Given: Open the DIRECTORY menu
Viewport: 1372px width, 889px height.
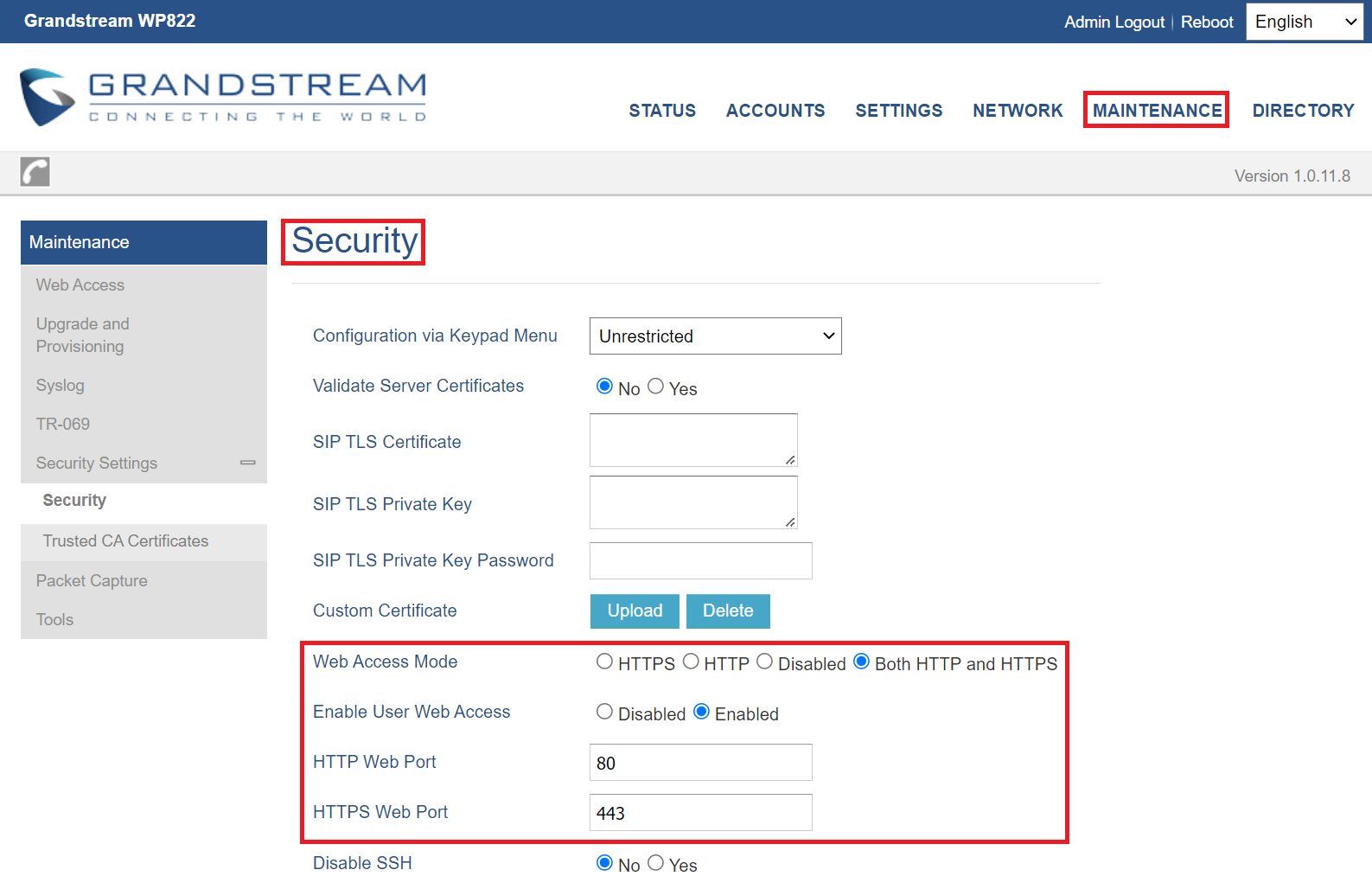Looking at the screenshot, I should (1303, 111).
